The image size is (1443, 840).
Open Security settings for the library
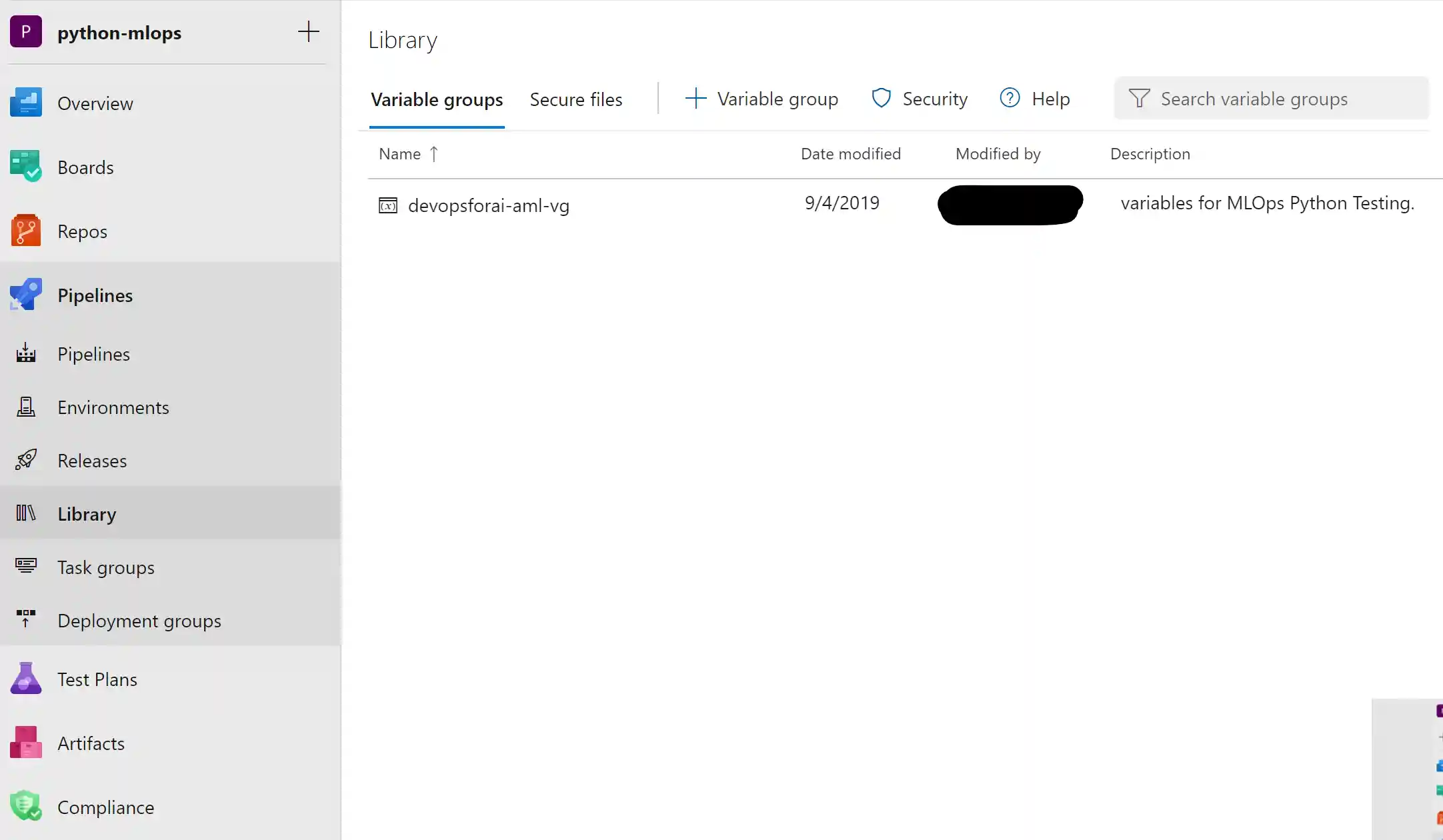[x=920, y=98]
